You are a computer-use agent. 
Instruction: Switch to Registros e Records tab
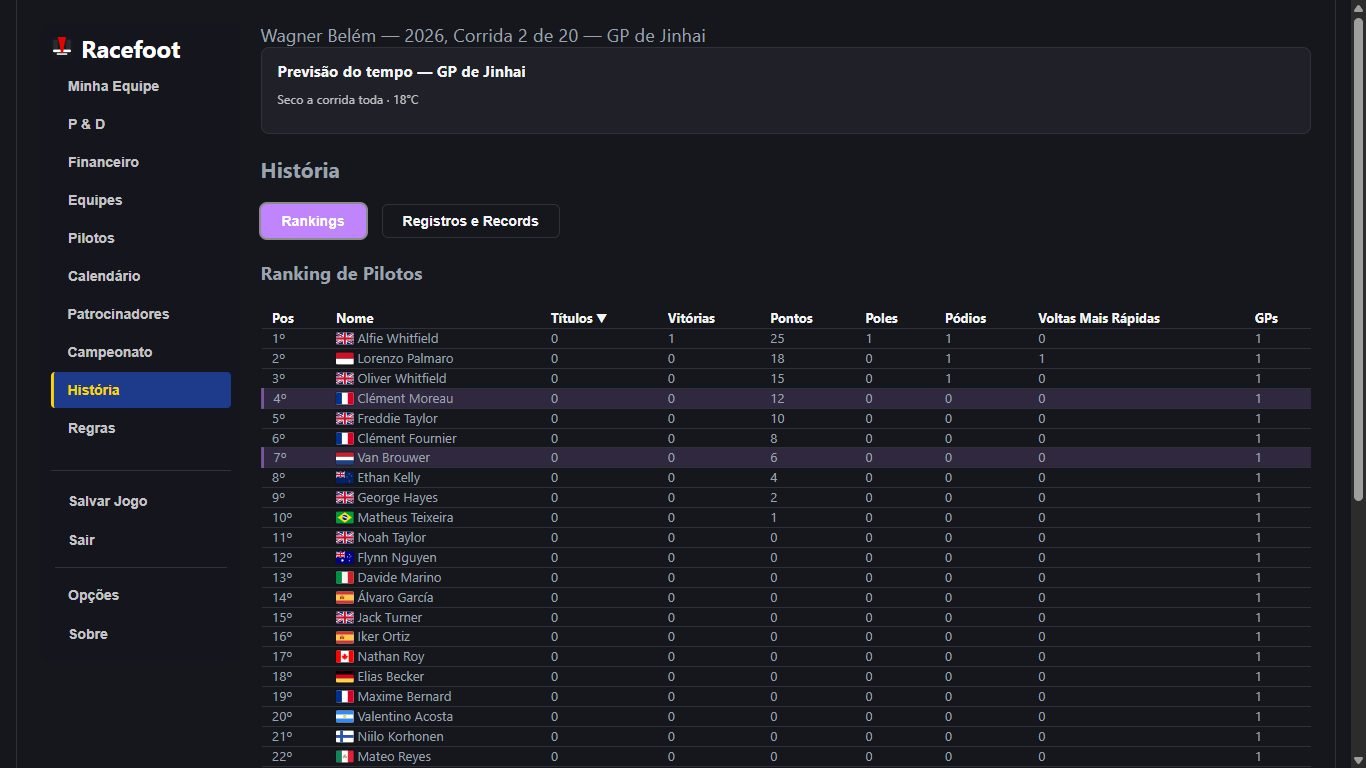471,221
